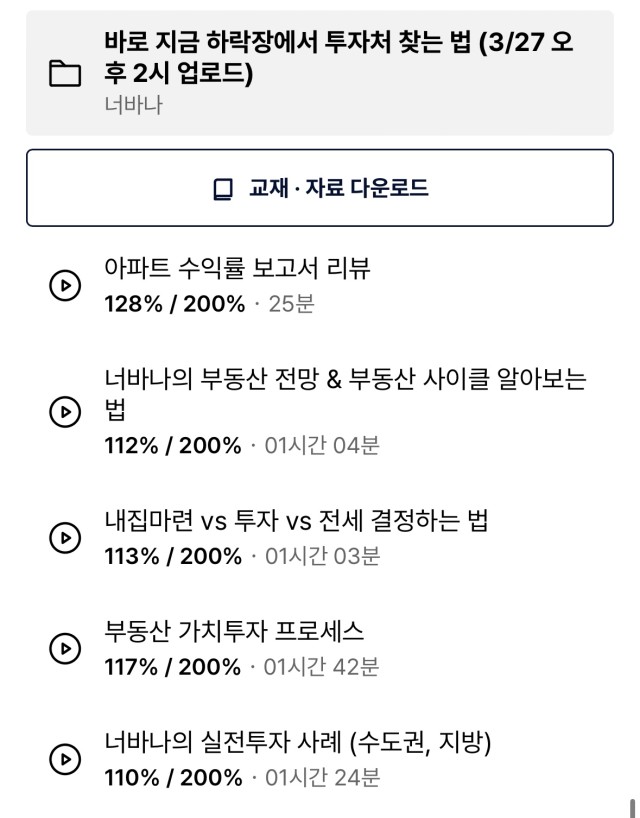Open the 아파트 수익률 보고서 리뷰 title
Screen dimensions: 640x818
pos(237,268)
